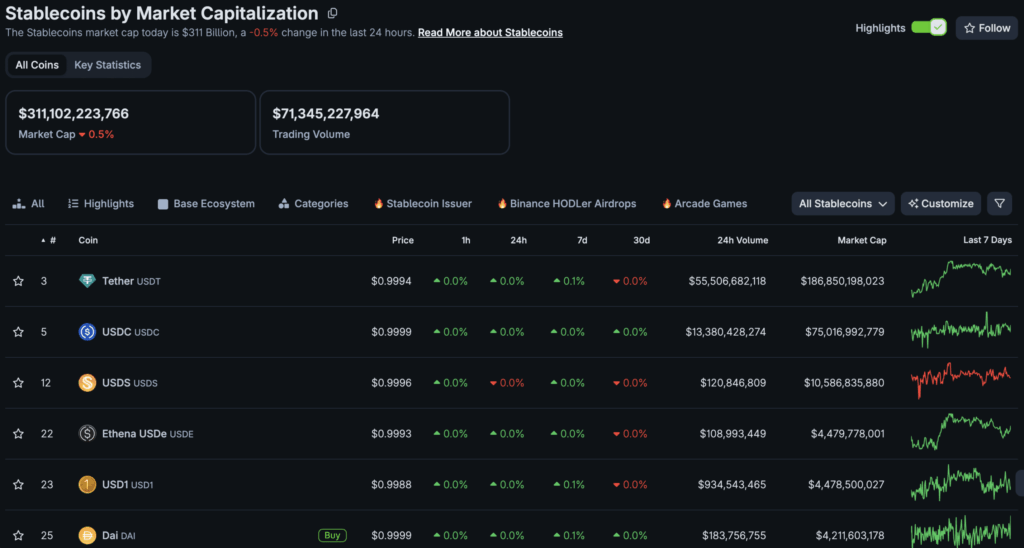Screen dimensions: 1024x548
Task: Click the USD1 coin logo
Action: pyautogui.click(x=87, y=485)
